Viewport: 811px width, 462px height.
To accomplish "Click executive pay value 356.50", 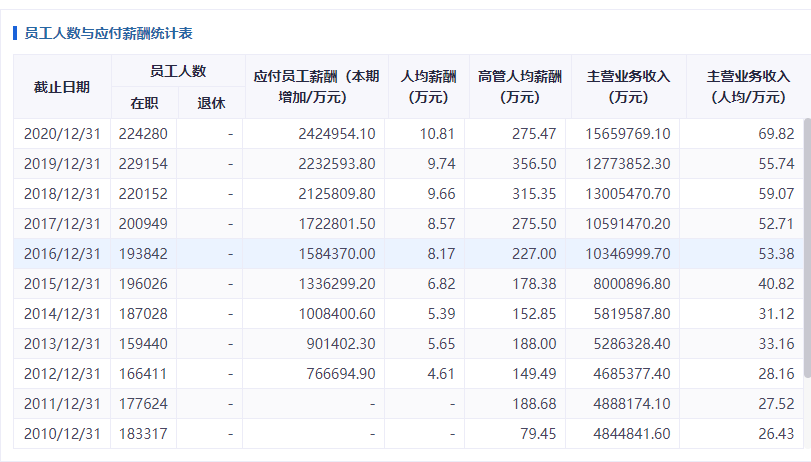I will 534,164.
